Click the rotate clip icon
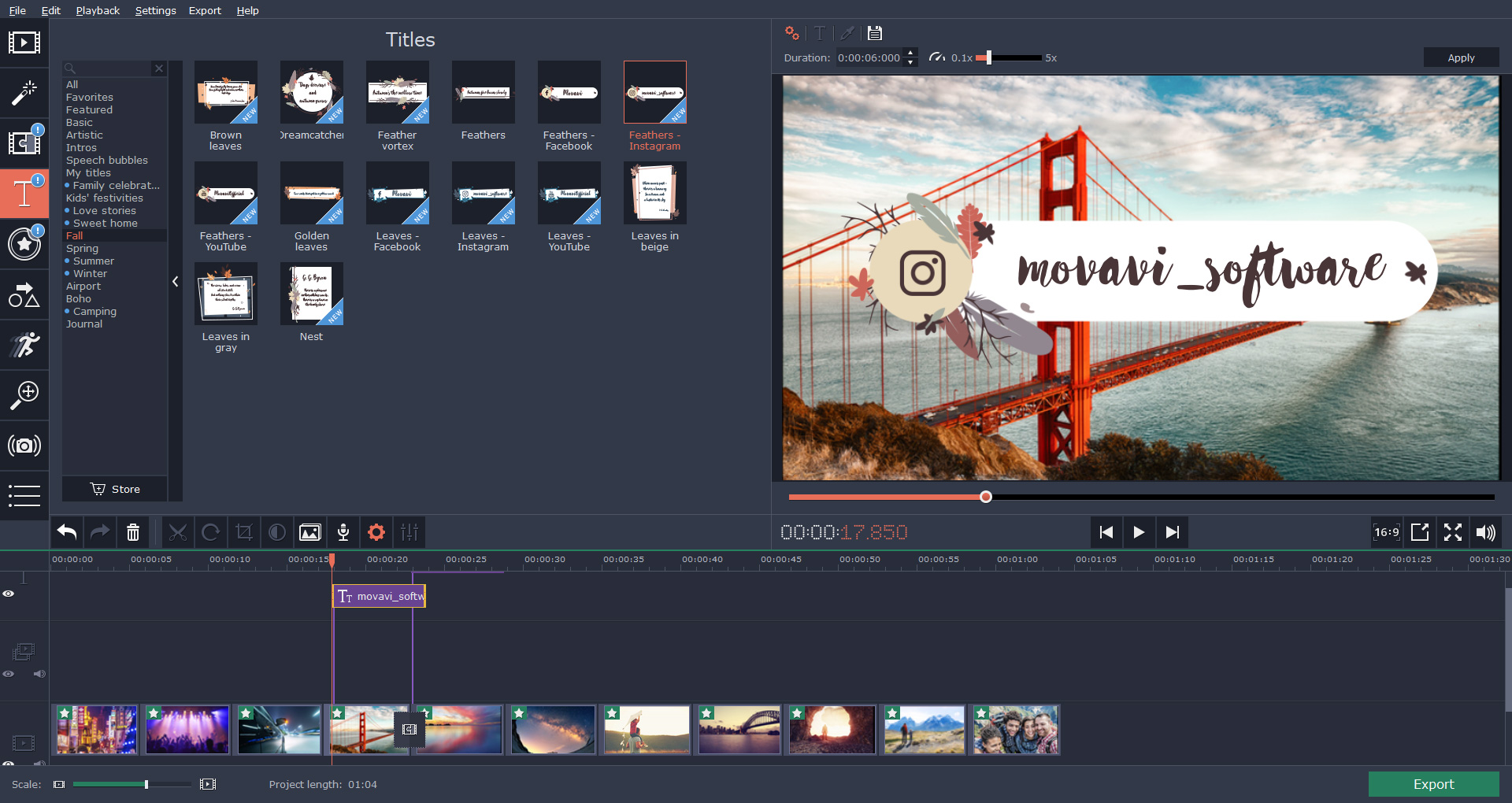This screenshot has width=1512, height=803. pyautogui.click(x=210, y=532)
